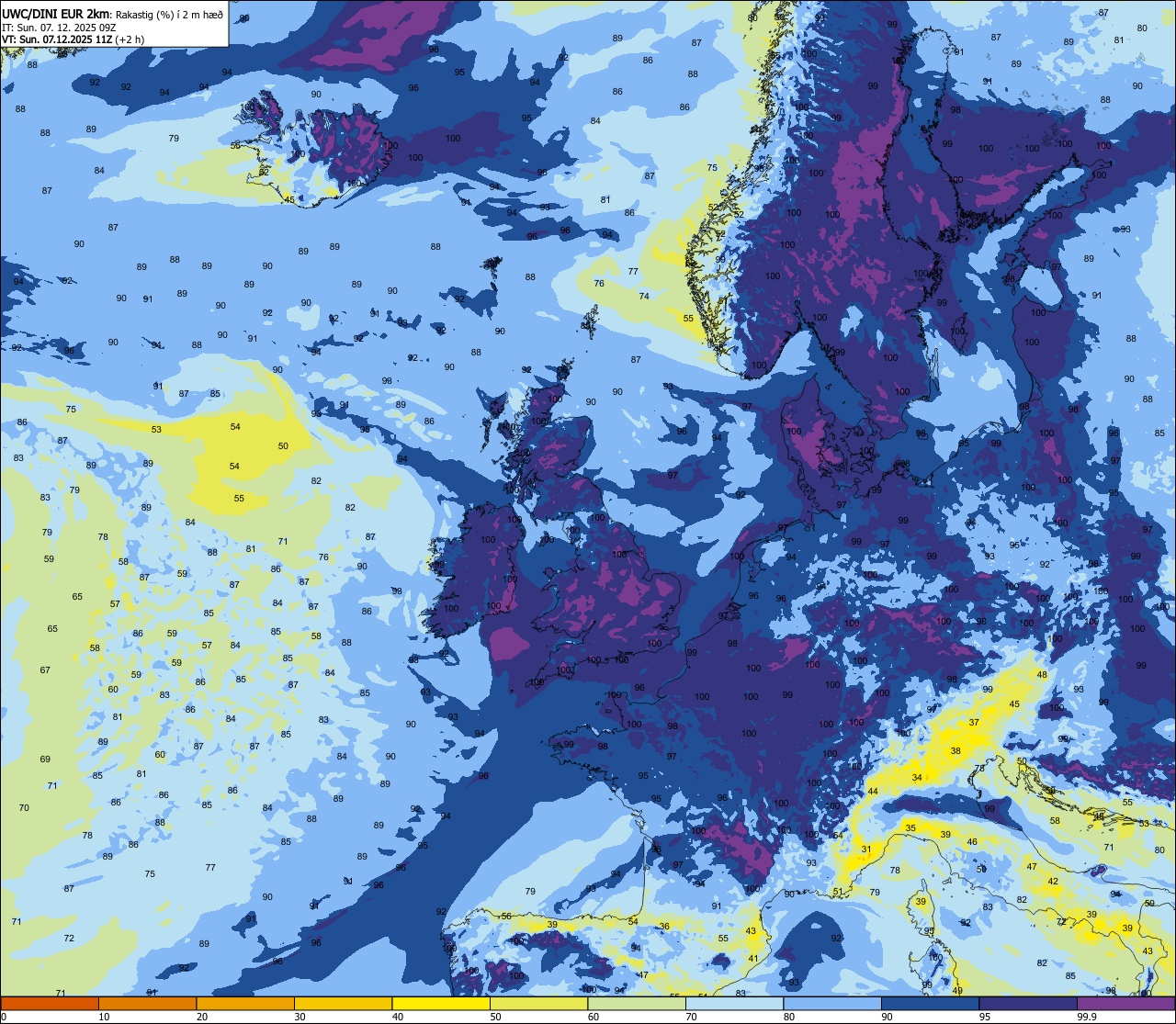Image resolution: width=1176 pixels, height=1024 pixels.
Task: Click the legend tick label "95"
Action: tap(986, 1017)
